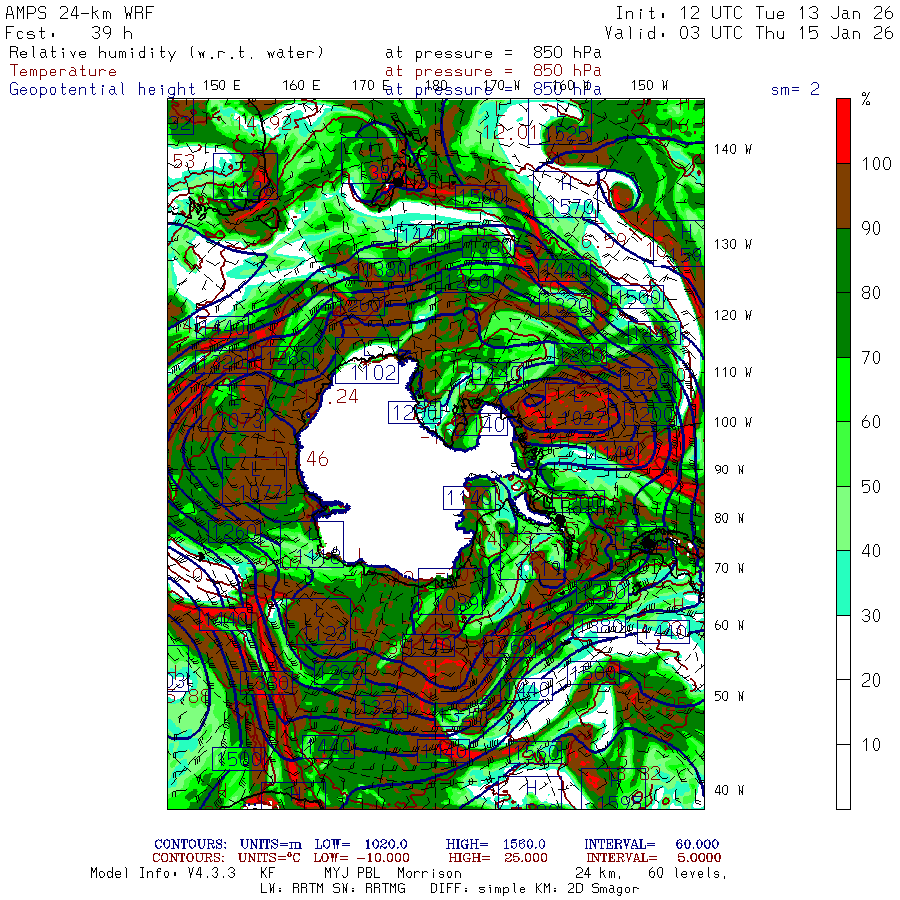The image size is (900, 900).
Task: Click the '60 levels,' footer text
Action: point(688,874)
